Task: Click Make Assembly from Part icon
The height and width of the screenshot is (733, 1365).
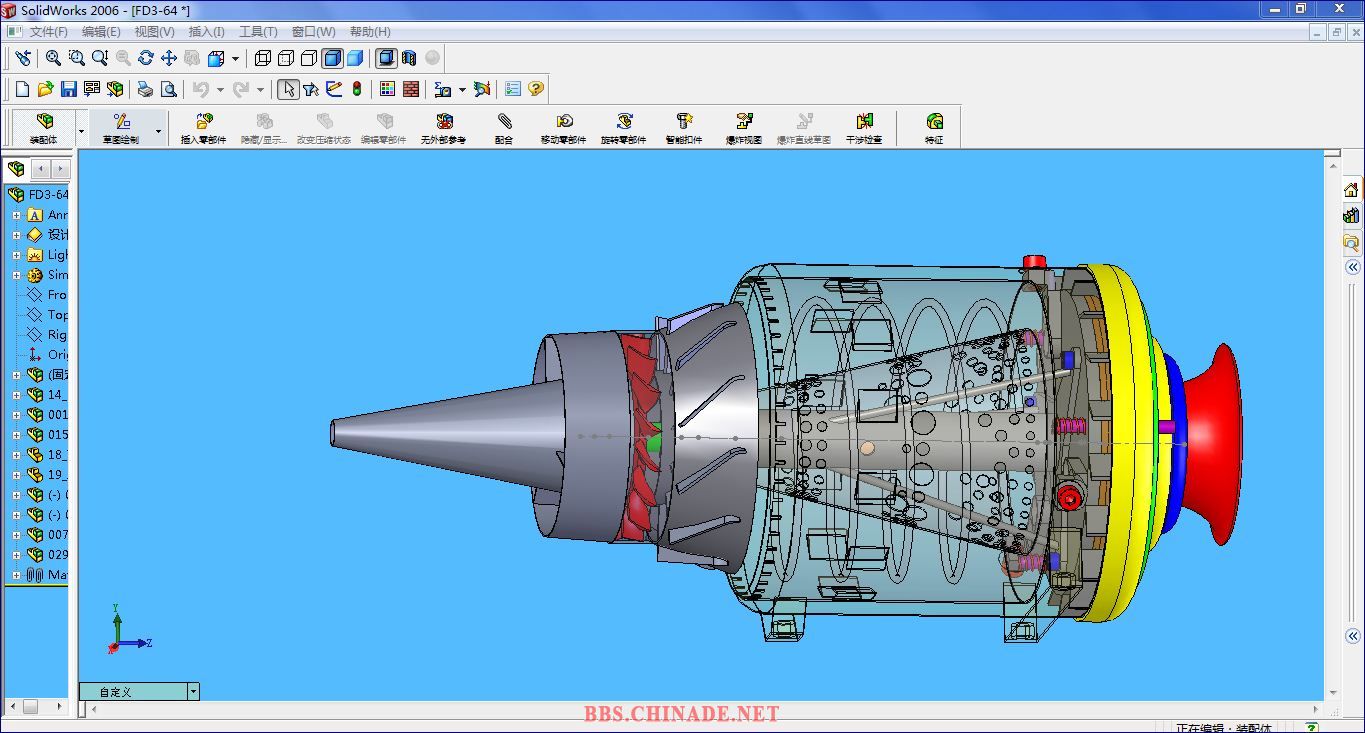Action: point(115,89)
